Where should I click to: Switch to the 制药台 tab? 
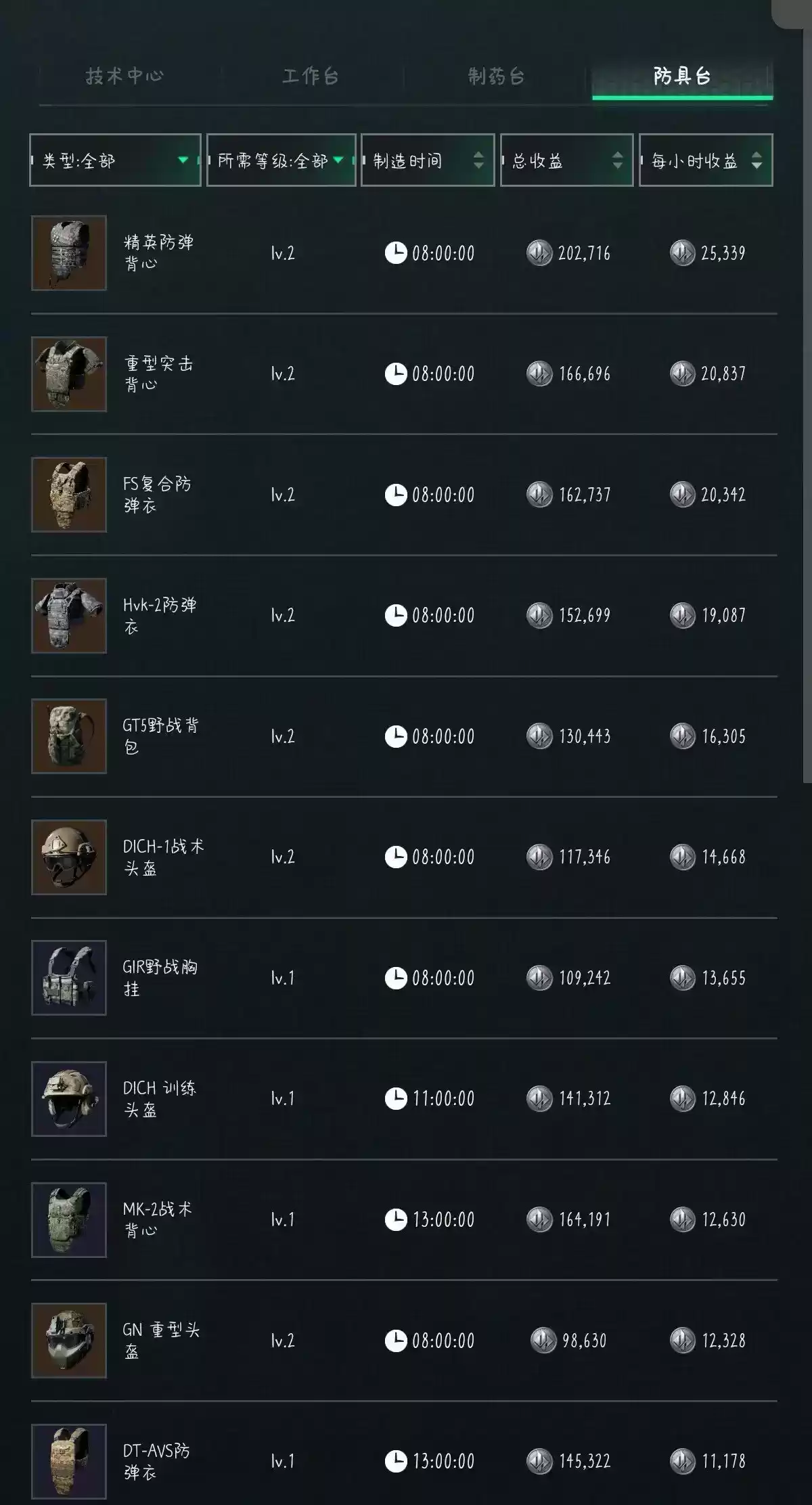pyautogui.click(x=496, y=76)
